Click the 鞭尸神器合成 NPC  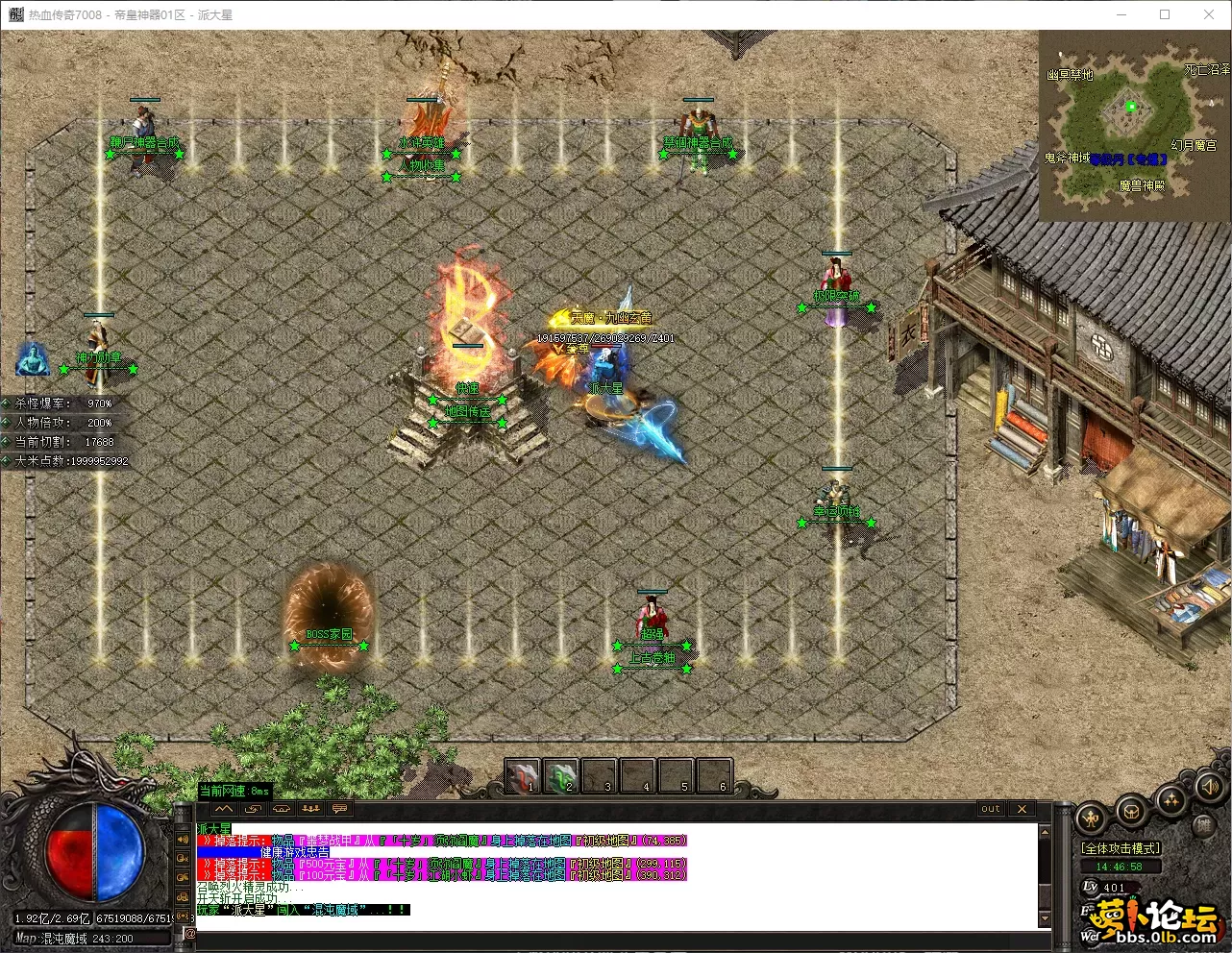coord(144,139)
